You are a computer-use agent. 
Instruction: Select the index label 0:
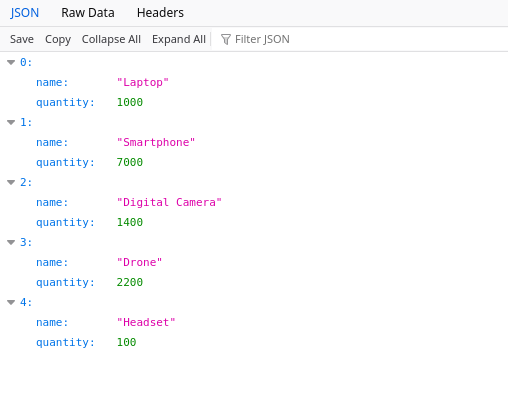(26, 62)
